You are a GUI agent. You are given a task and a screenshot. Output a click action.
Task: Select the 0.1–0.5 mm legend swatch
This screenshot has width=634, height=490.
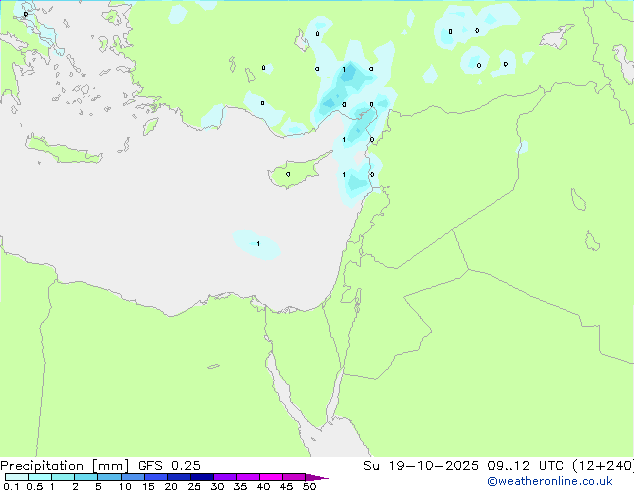[x=17, y=477]
